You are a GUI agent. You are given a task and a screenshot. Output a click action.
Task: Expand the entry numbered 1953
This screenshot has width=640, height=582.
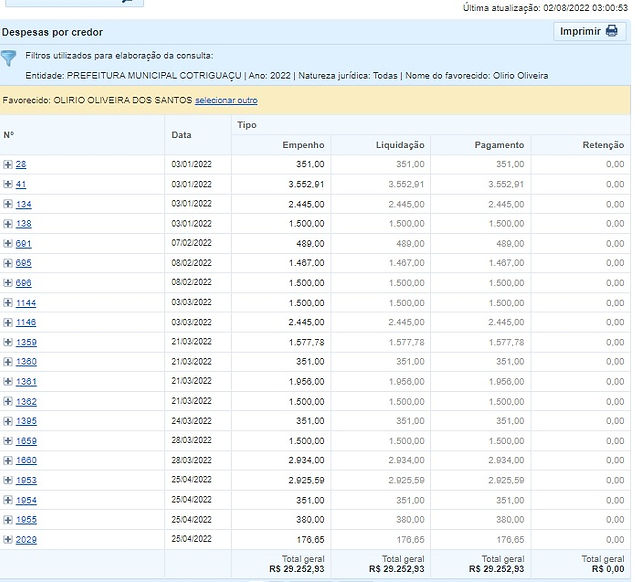tap(7, 480)
